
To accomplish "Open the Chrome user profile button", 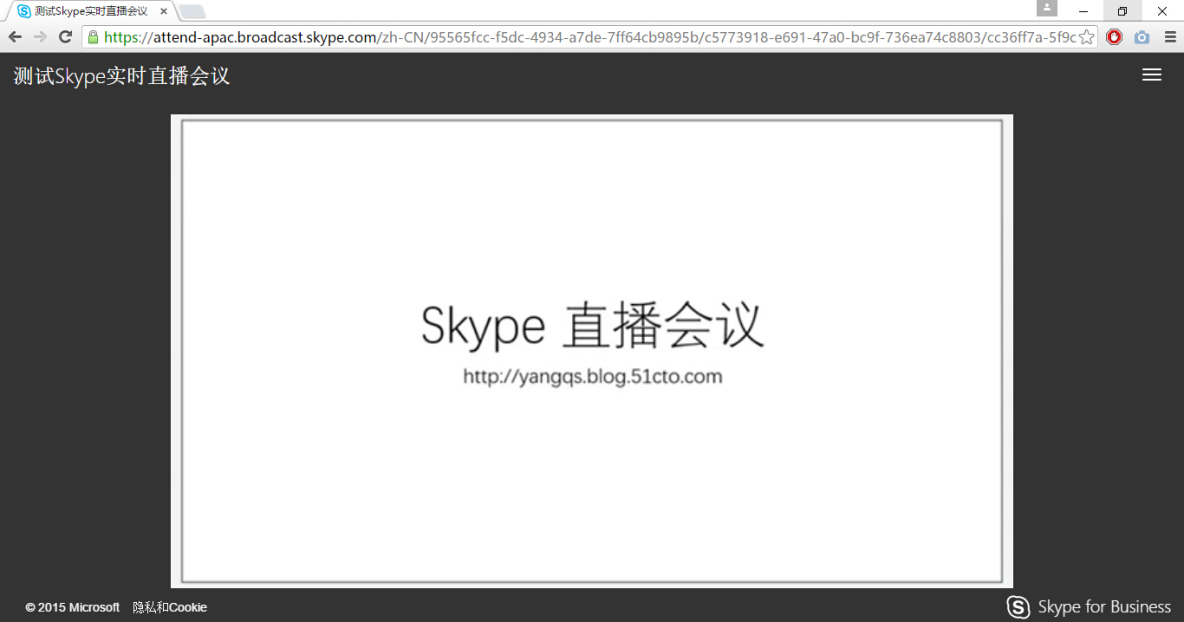I will tap(1047, 8).
